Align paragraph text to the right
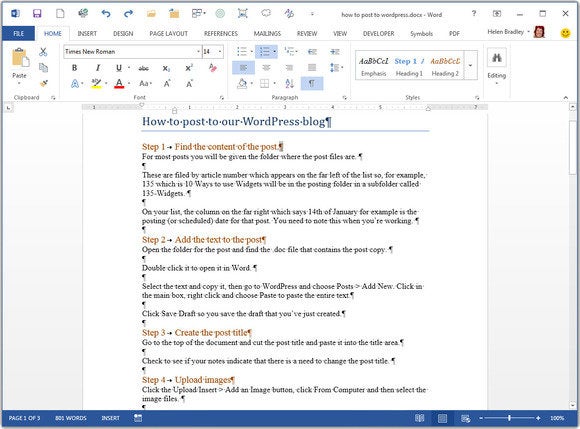Image resolution: width=580 pixels, height=429 pixels. 289,68
